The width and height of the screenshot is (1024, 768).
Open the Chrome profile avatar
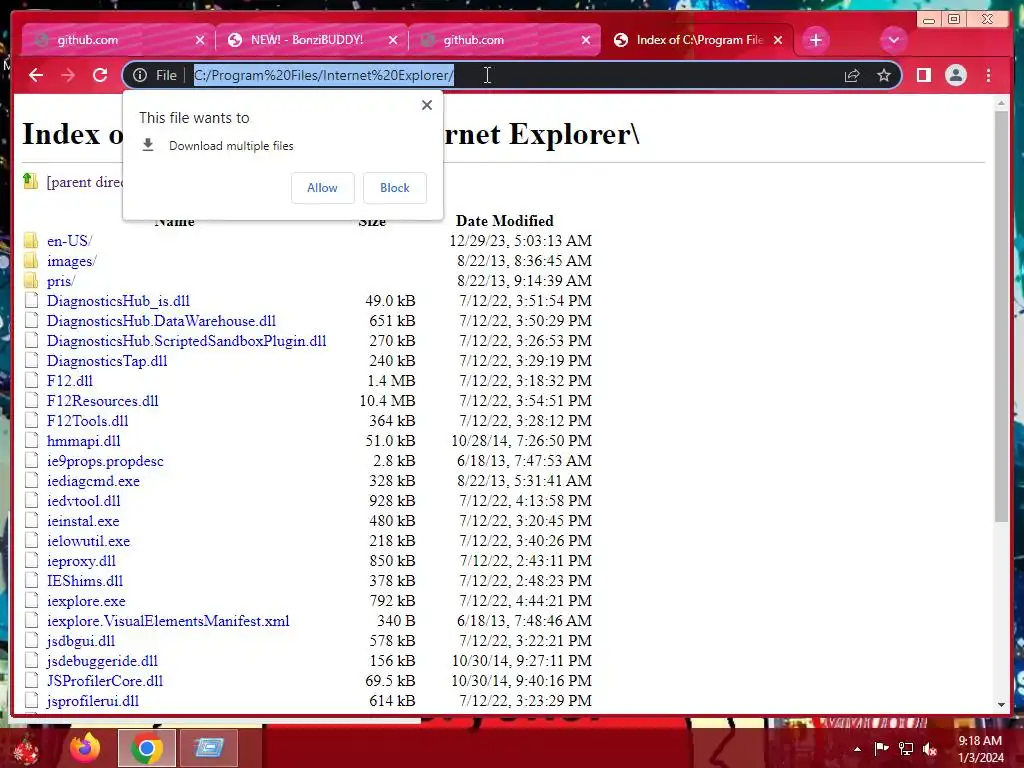tap(955, 75)
